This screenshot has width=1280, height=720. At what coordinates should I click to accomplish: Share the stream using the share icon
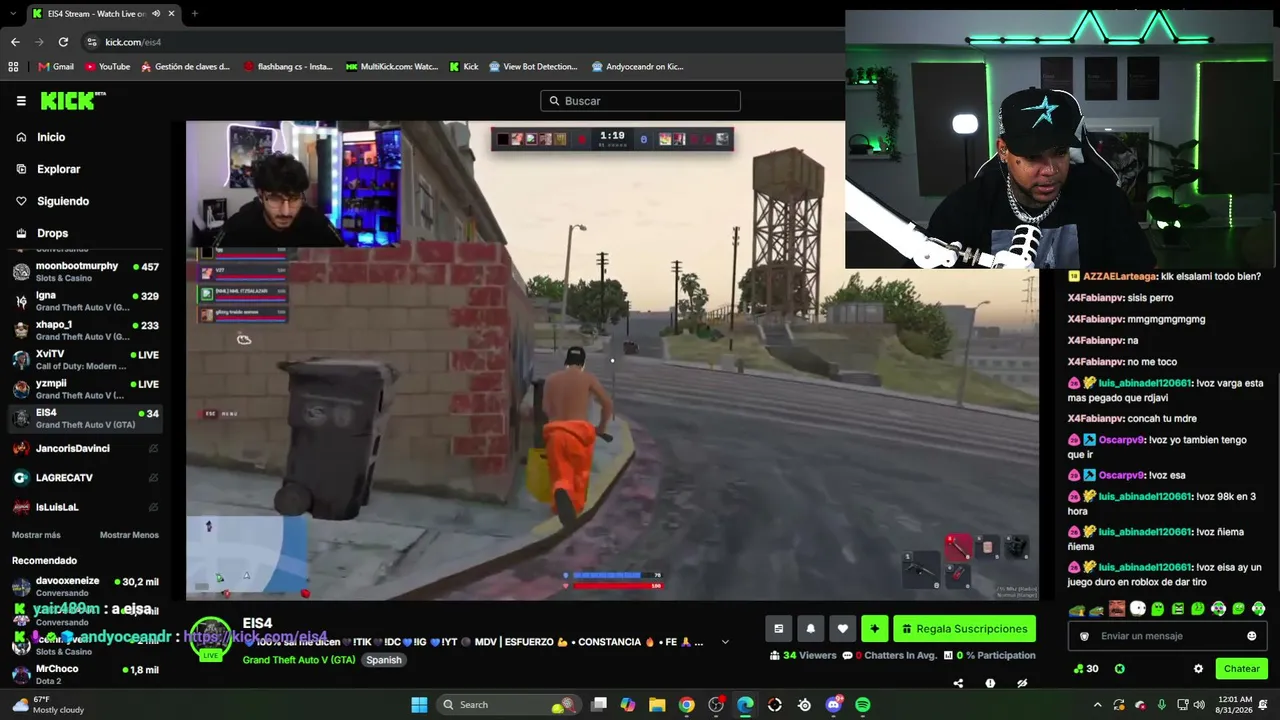pos(958,683)
